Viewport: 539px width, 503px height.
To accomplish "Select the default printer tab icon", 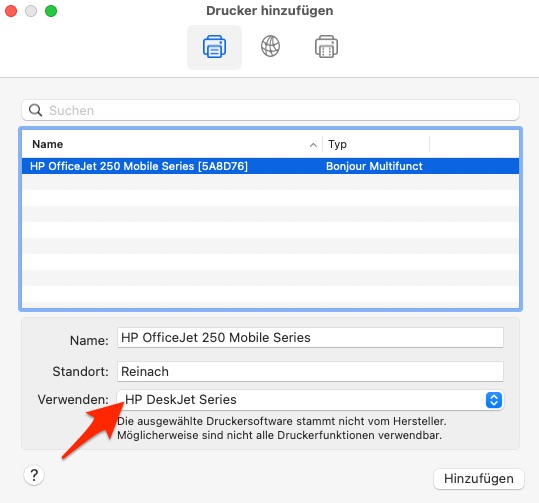I will (214, 47).
